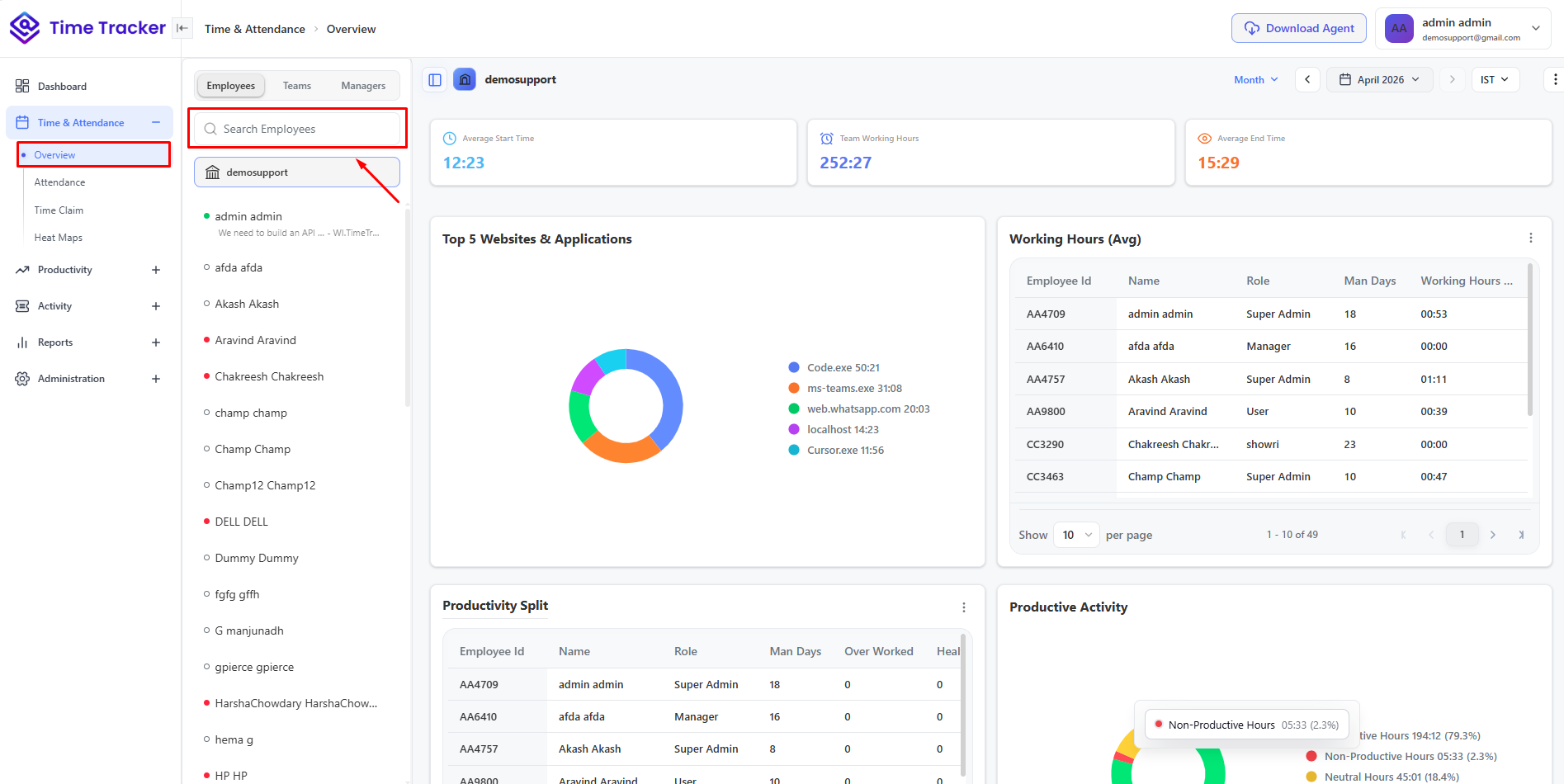The width and height of the screenshot is (1564, 784).
Task: Select employee Aravind Aravind in list
Action: point(255,340)
